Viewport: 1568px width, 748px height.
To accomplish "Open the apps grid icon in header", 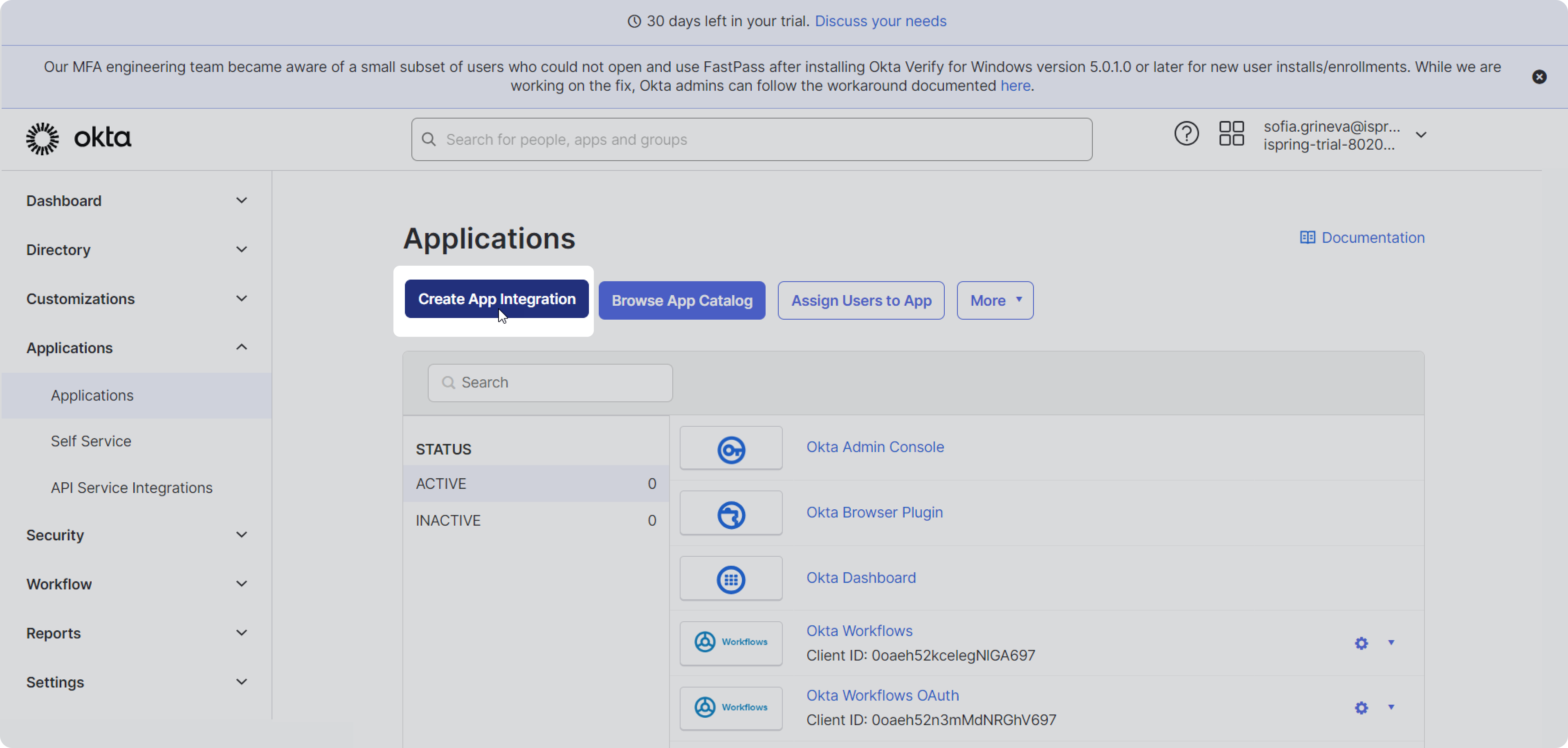I will pyautogui.click(x=1231, y=134).
